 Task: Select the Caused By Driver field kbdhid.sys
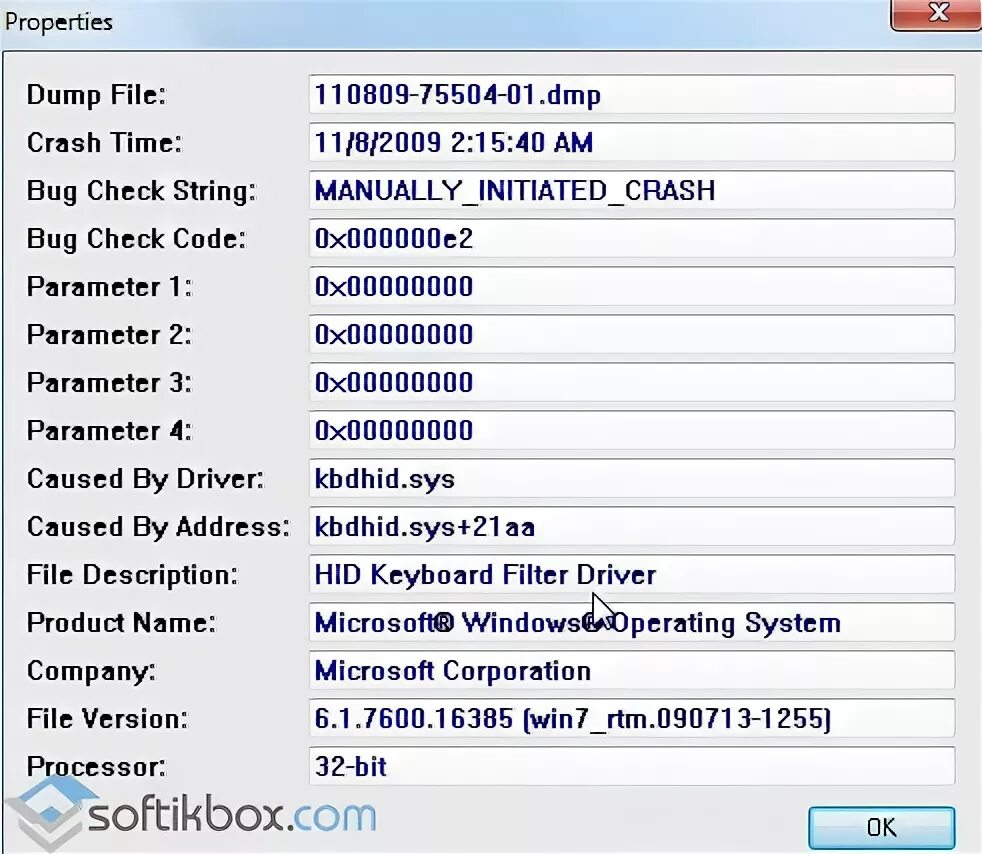[x=632, y=478]
